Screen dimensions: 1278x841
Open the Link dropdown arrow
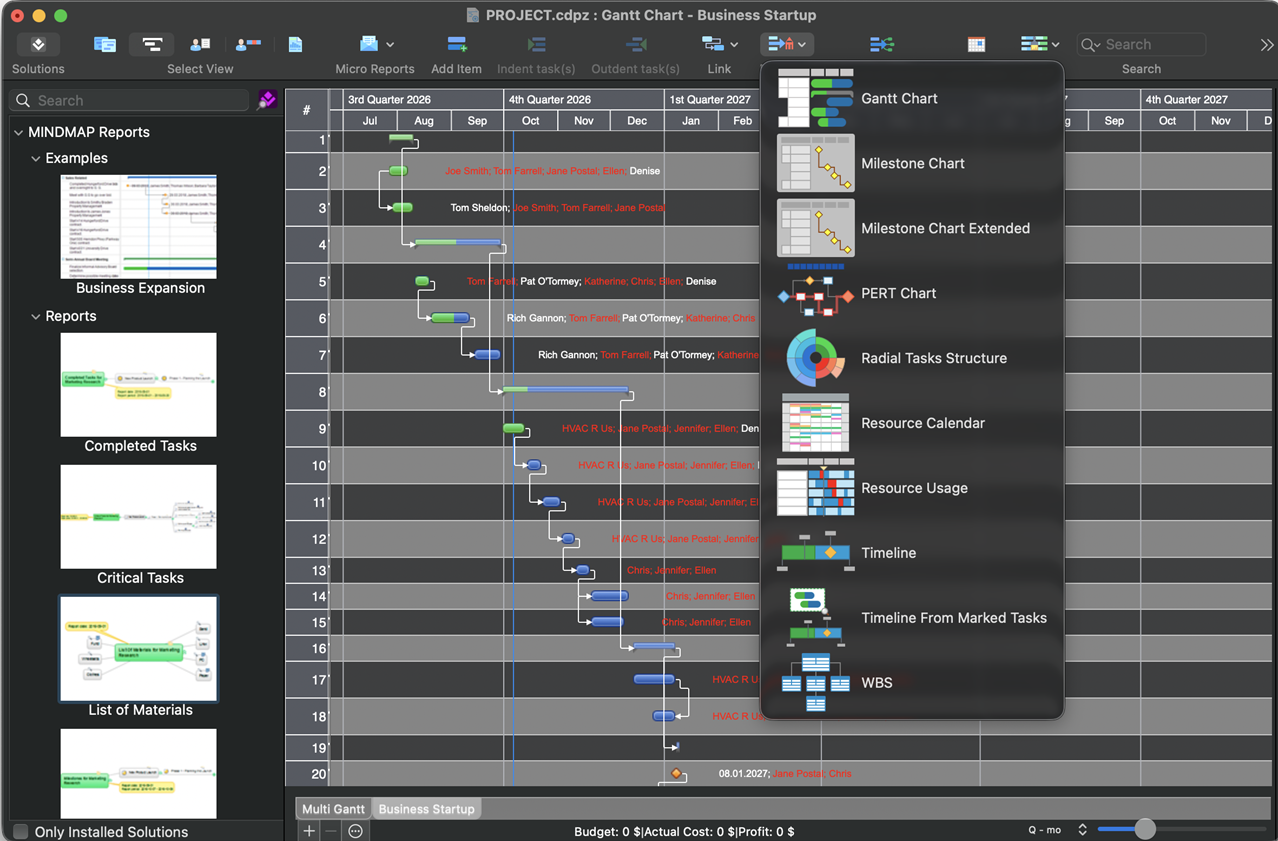pos(734,45)
